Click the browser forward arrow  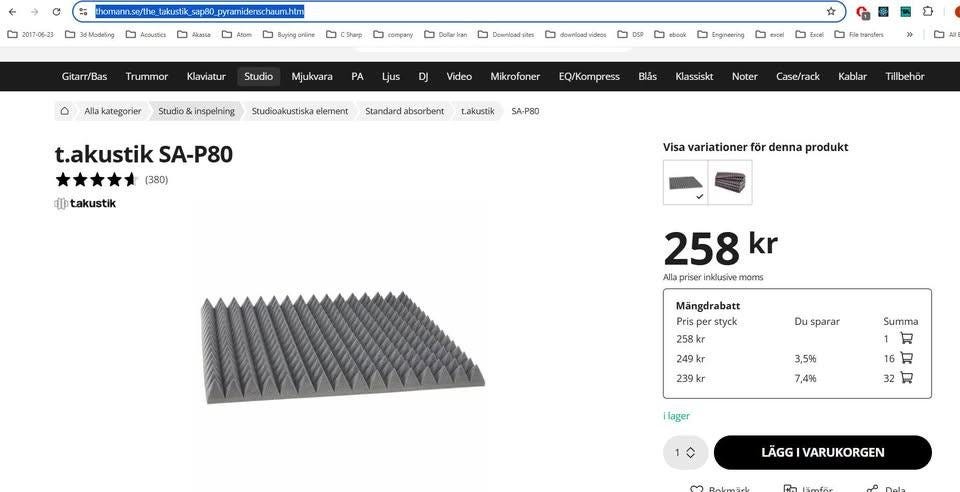click(x=34, y=12)
